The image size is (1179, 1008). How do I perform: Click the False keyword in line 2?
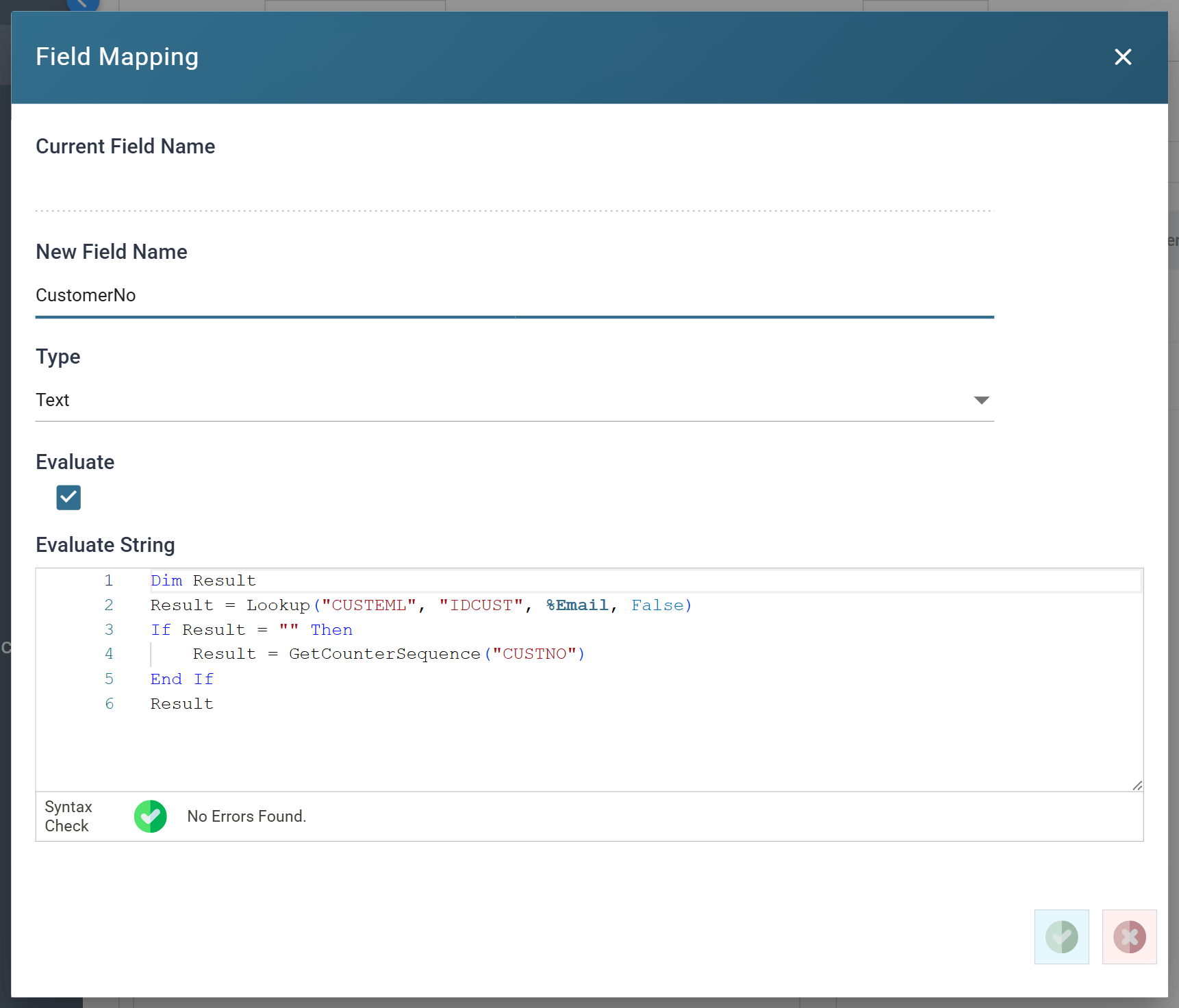coord(657,605)
